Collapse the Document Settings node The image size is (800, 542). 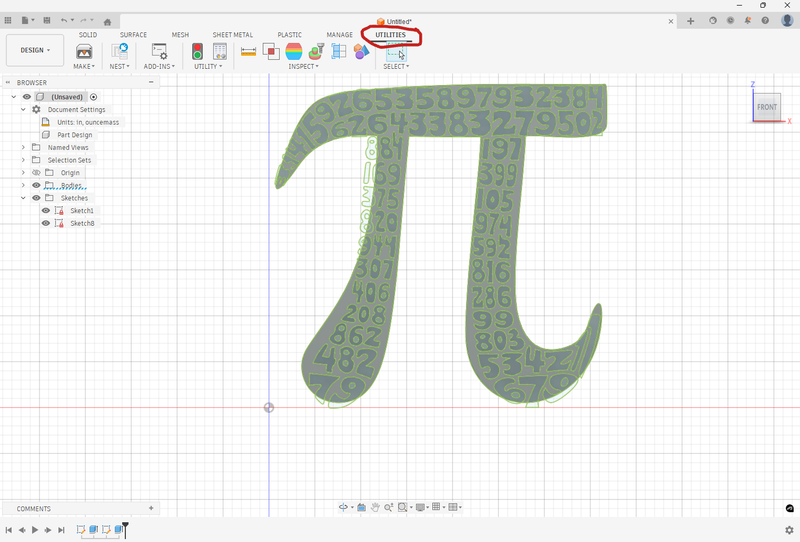coord(23,110)
